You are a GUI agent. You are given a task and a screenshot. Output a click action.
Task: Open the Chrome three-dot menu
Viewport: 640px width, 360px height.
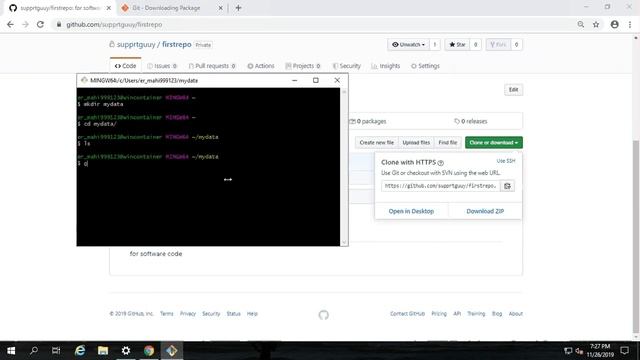click(x=630, y=24)
